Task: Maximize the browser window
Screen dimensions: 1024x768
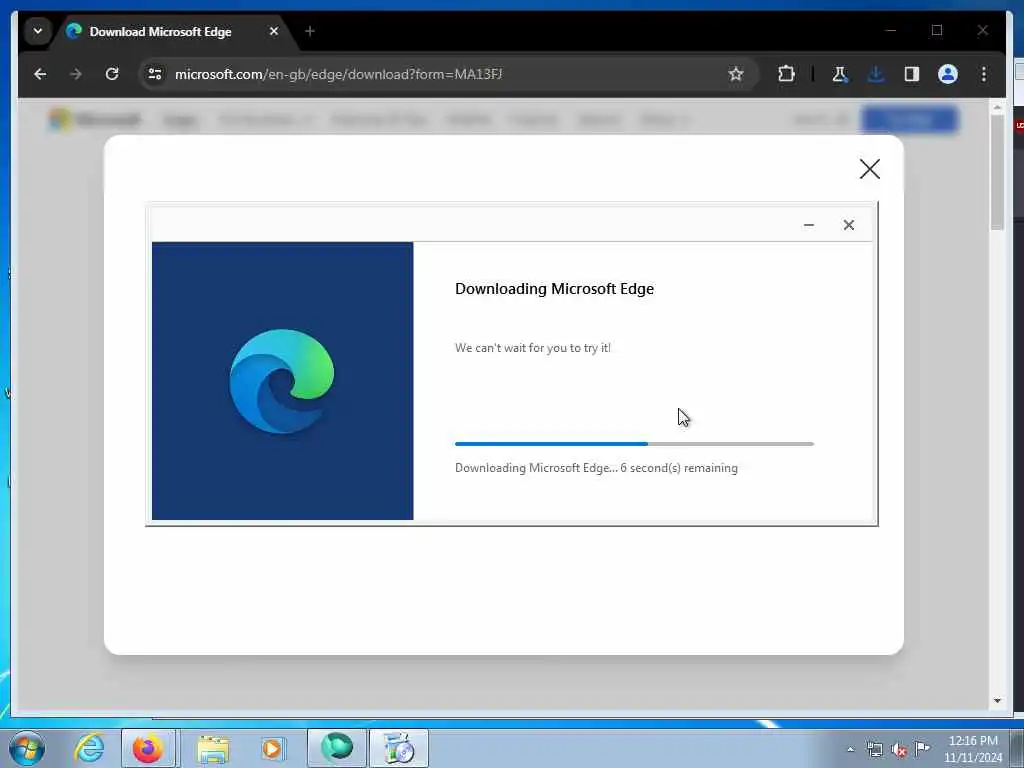Action: point(937,30)
